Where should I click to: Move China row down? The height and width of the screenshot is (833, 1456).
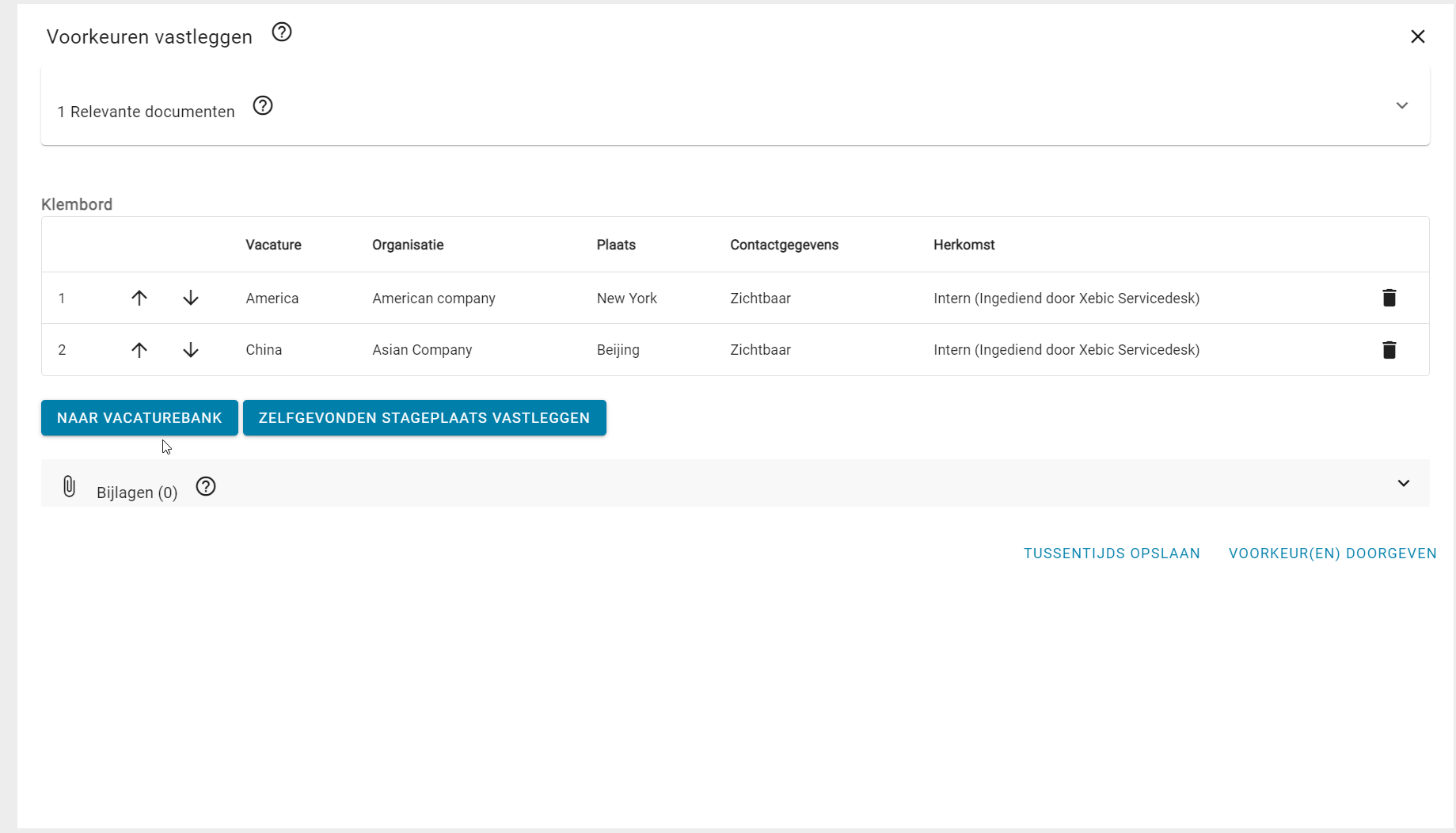click(x=191, y=350)
